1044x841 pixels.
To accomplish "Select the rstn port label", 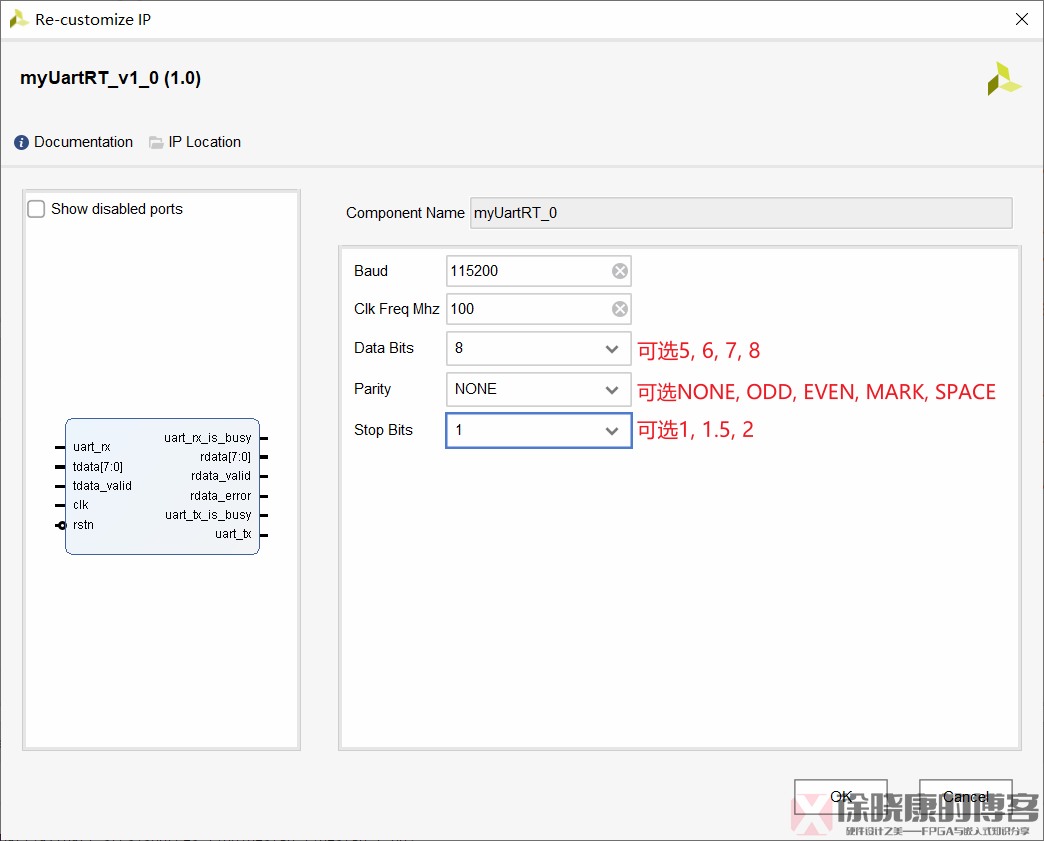I will tap(83, 525).
